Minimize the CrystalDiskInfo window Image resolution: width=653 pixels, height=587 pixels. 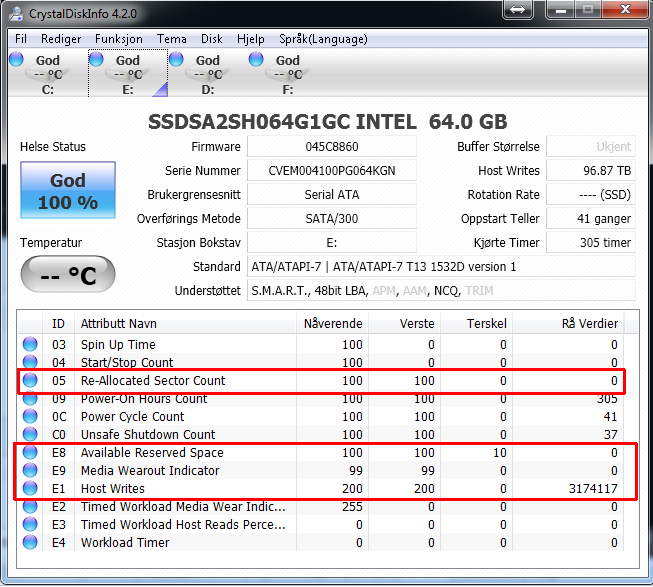point(561,9)
